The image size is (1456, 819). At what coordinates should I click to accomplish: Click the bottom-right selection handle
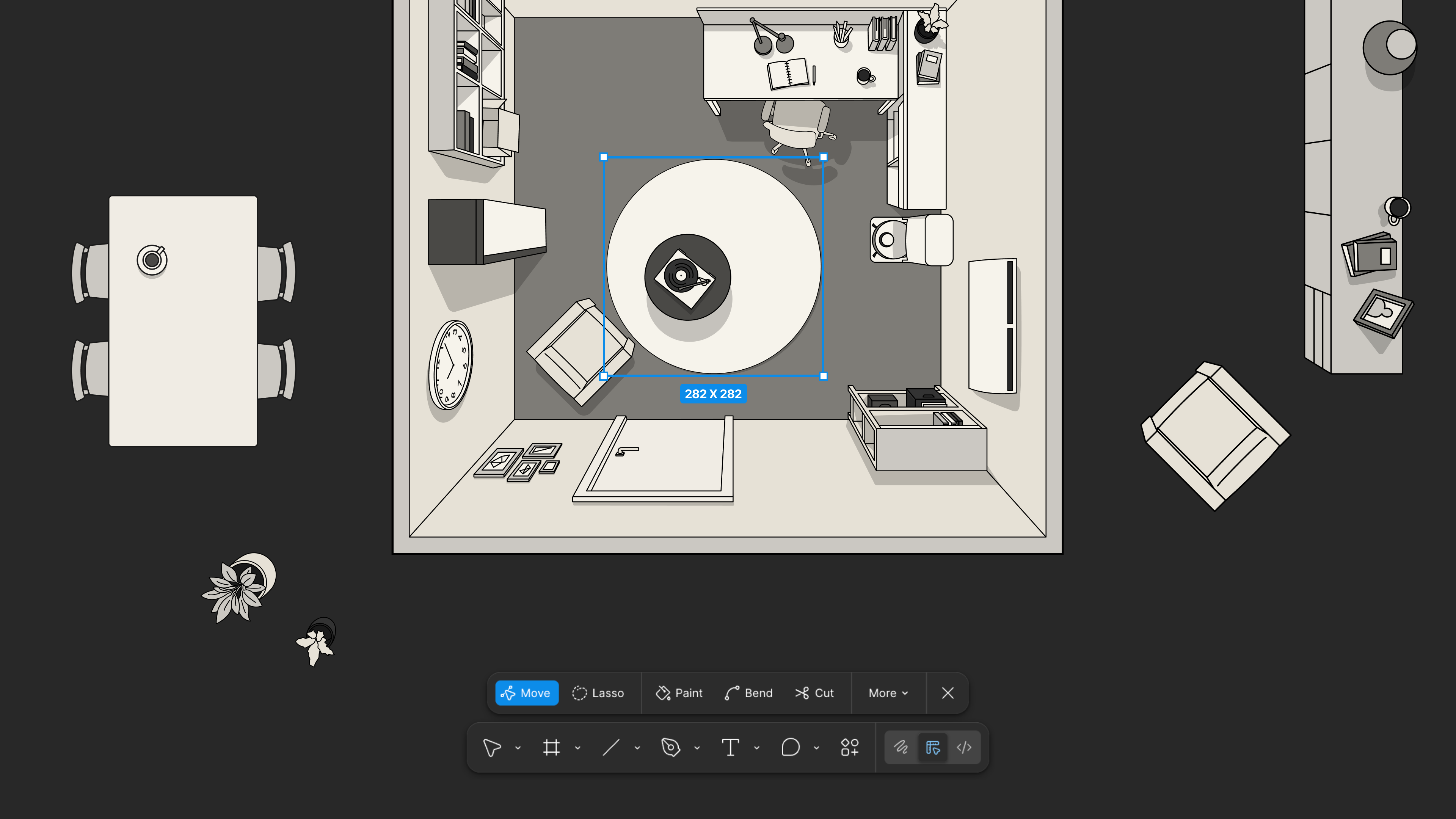coord(824,376)
